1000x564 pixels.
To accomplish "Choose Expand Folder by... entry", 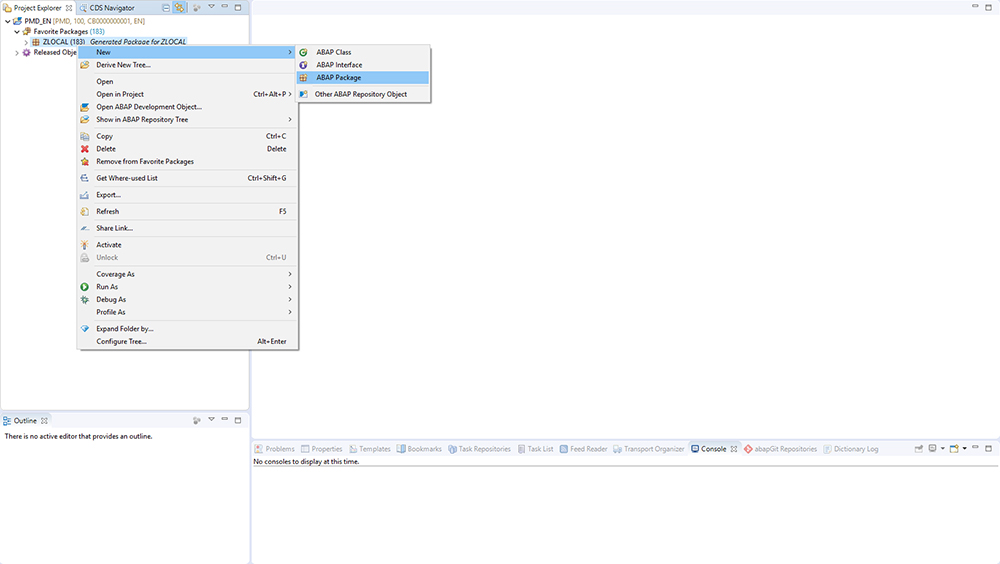I will (187, 329).
